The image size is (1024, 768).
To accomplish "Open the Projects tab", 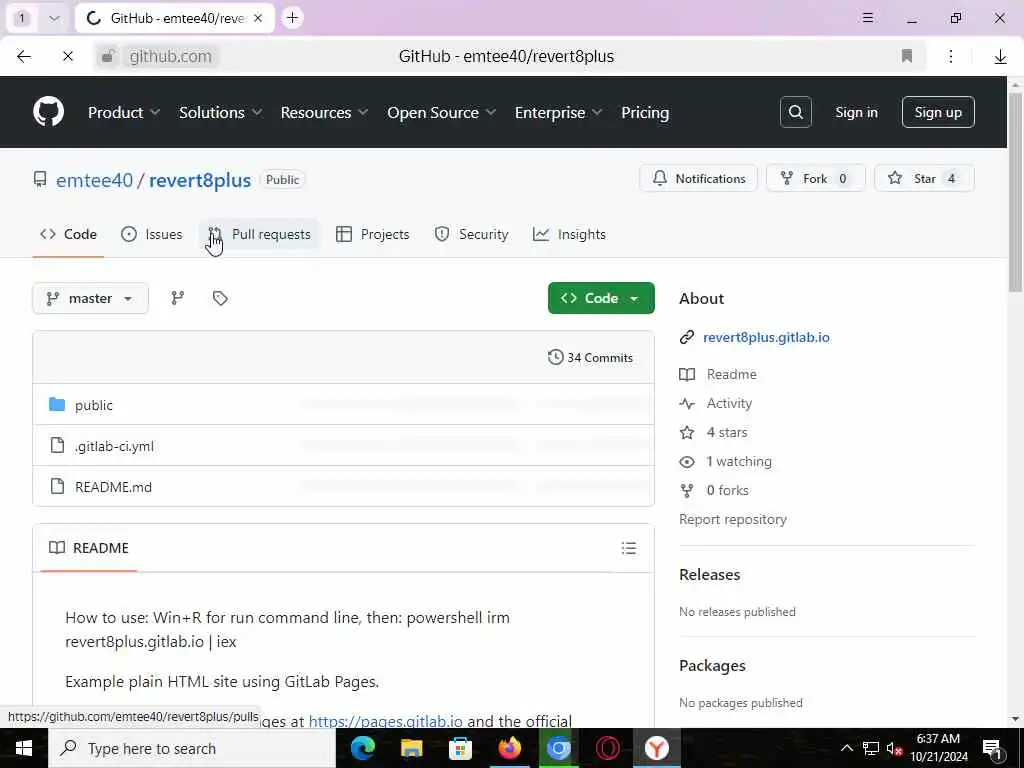I will click(372, 234).
